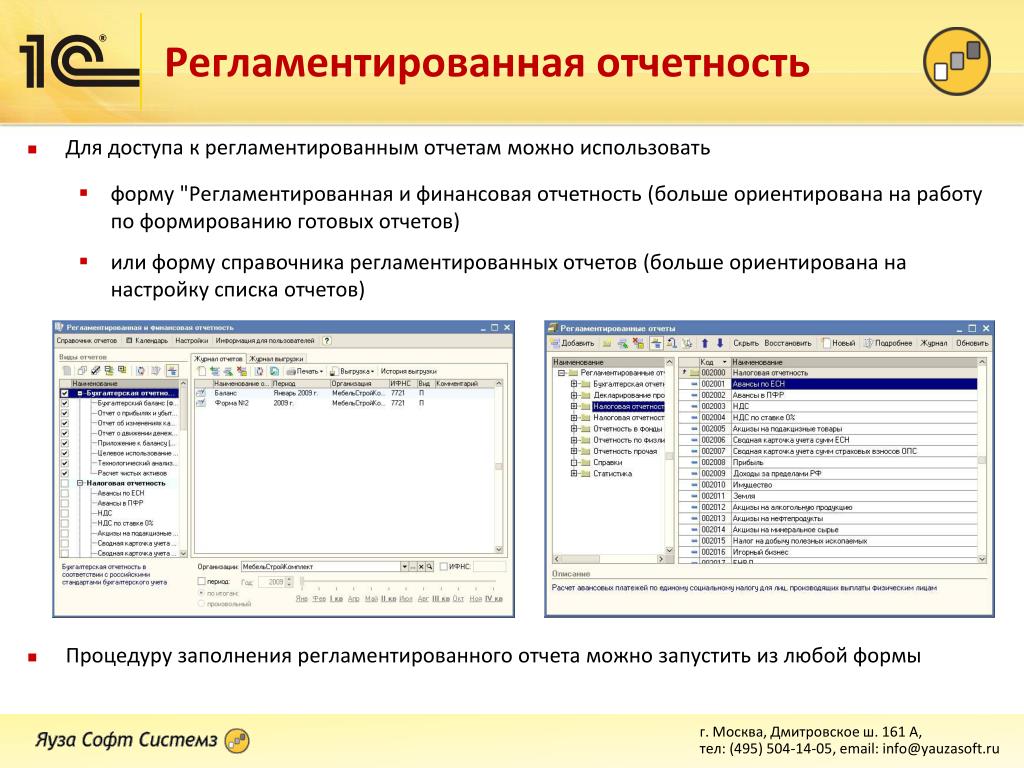This screenshot has height=768, width=1024.
Task: Click the refresh icon in Журнал отчетов toolbar
Action: [259, 371]
